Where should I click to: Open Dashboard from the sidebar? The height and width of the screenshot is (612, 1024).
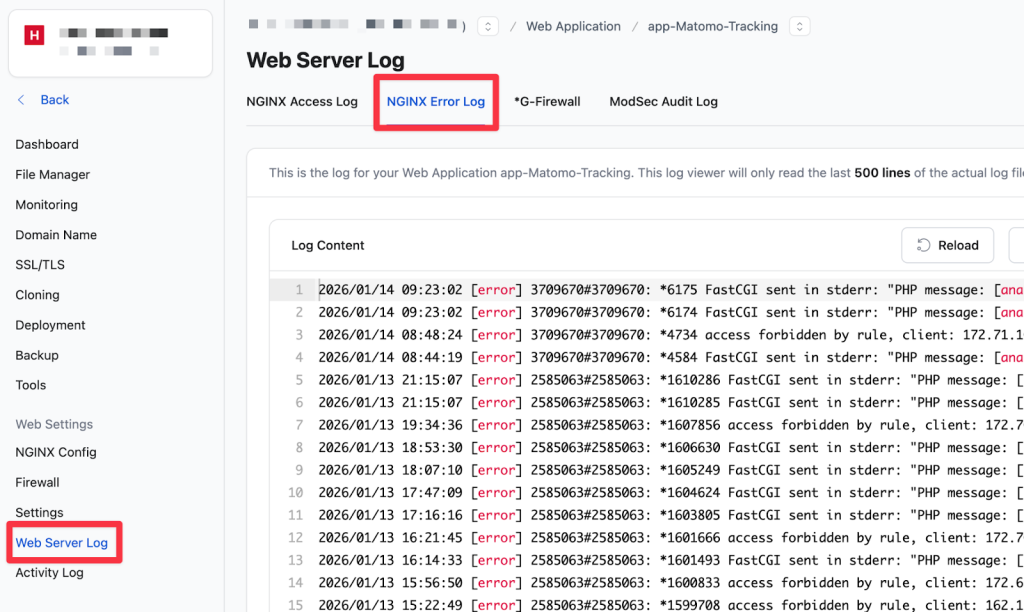pos(47,145)
